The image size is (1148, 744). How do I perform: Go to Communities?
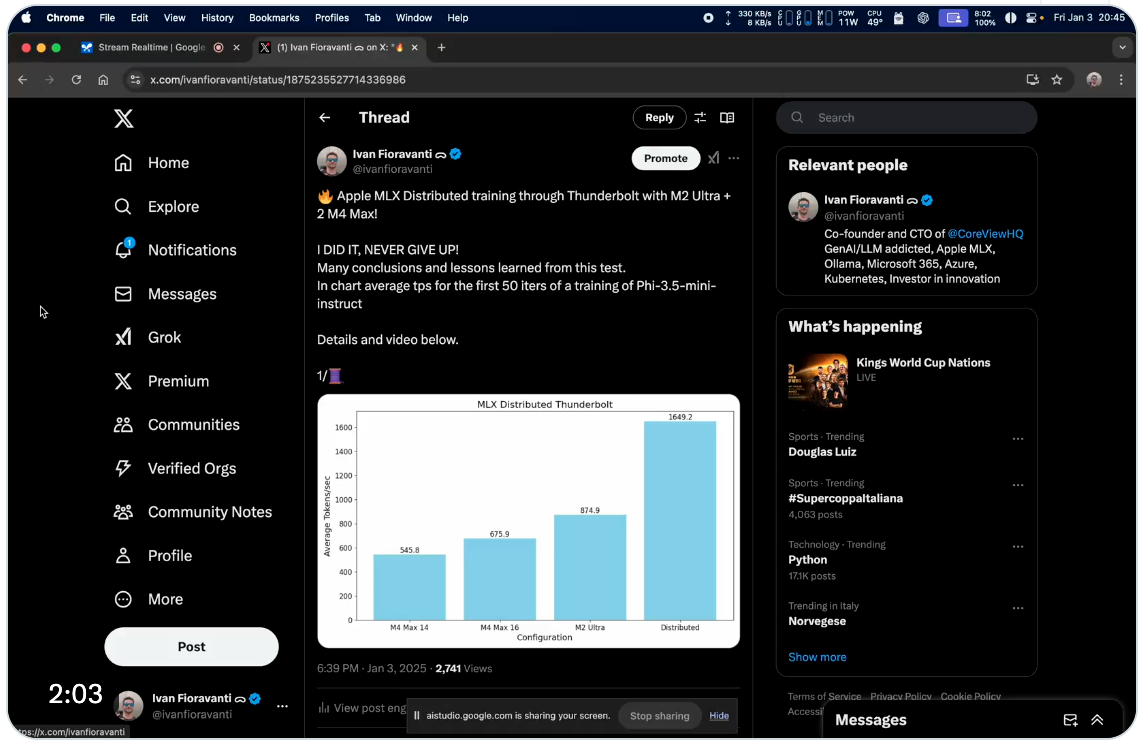tap(176, 425)
